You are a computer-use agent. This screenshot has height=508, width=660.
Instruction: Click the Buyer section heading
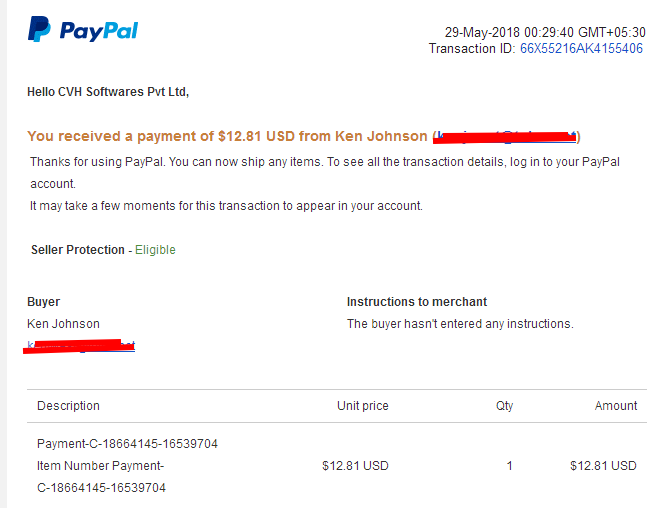[x=43, y=302]
